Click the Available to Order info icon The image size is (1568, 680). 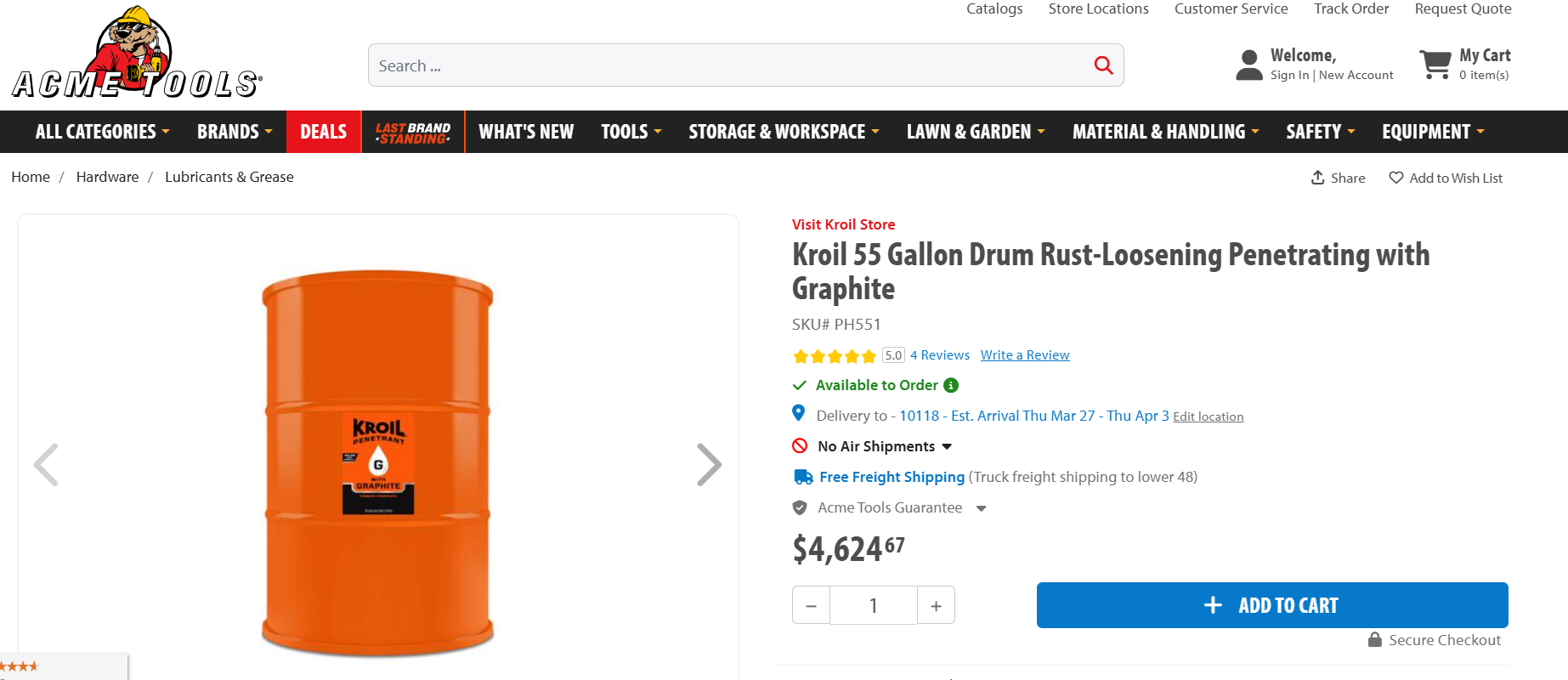(951, 385)
